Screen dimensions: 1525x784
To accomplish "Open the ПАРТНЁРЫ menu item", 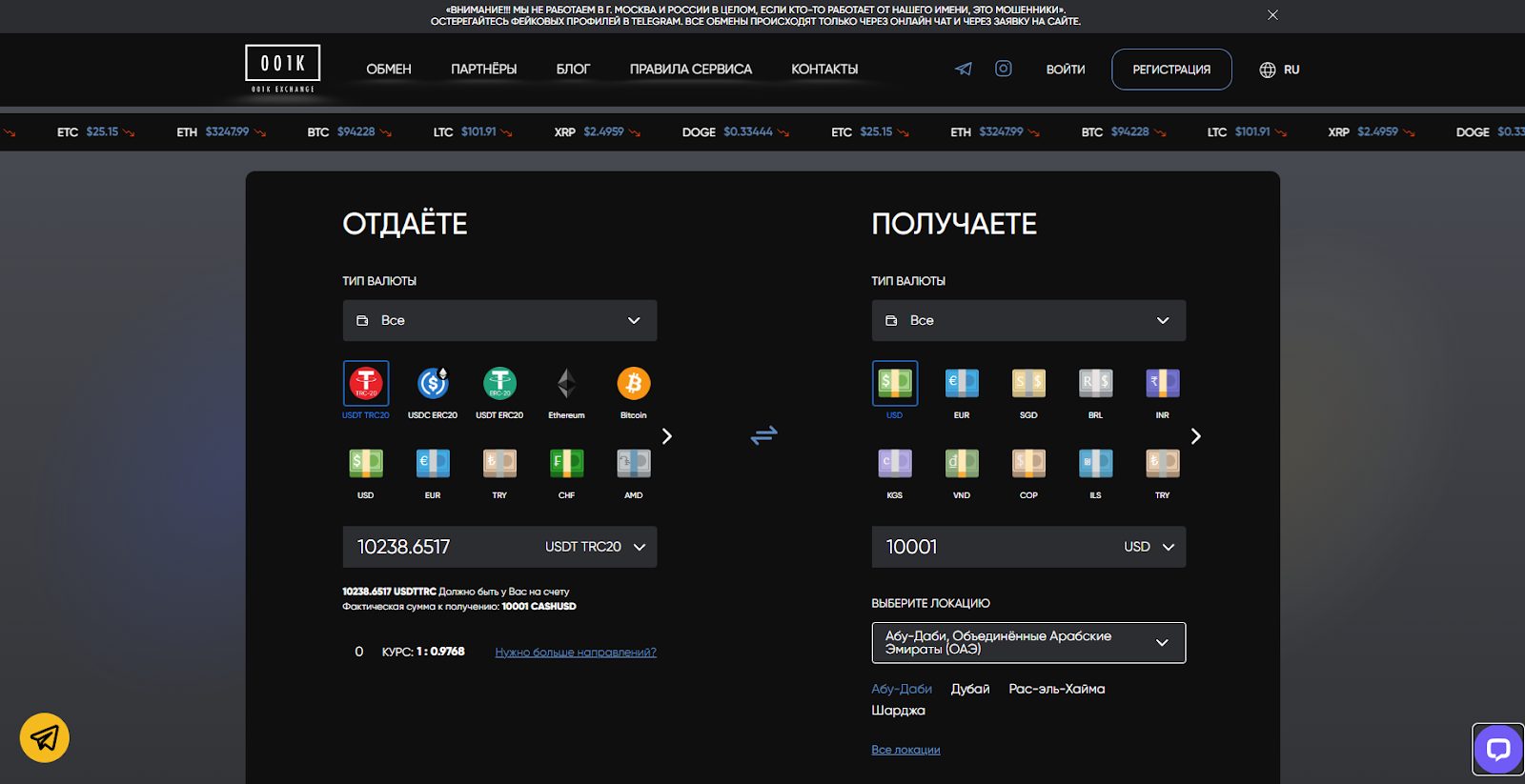I will 484,70.
